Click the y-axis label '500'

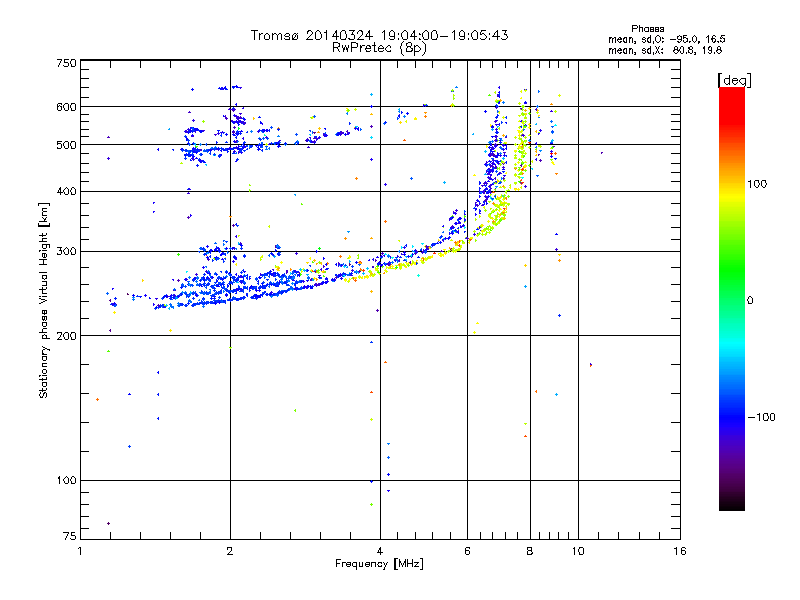tap(66, 145)
